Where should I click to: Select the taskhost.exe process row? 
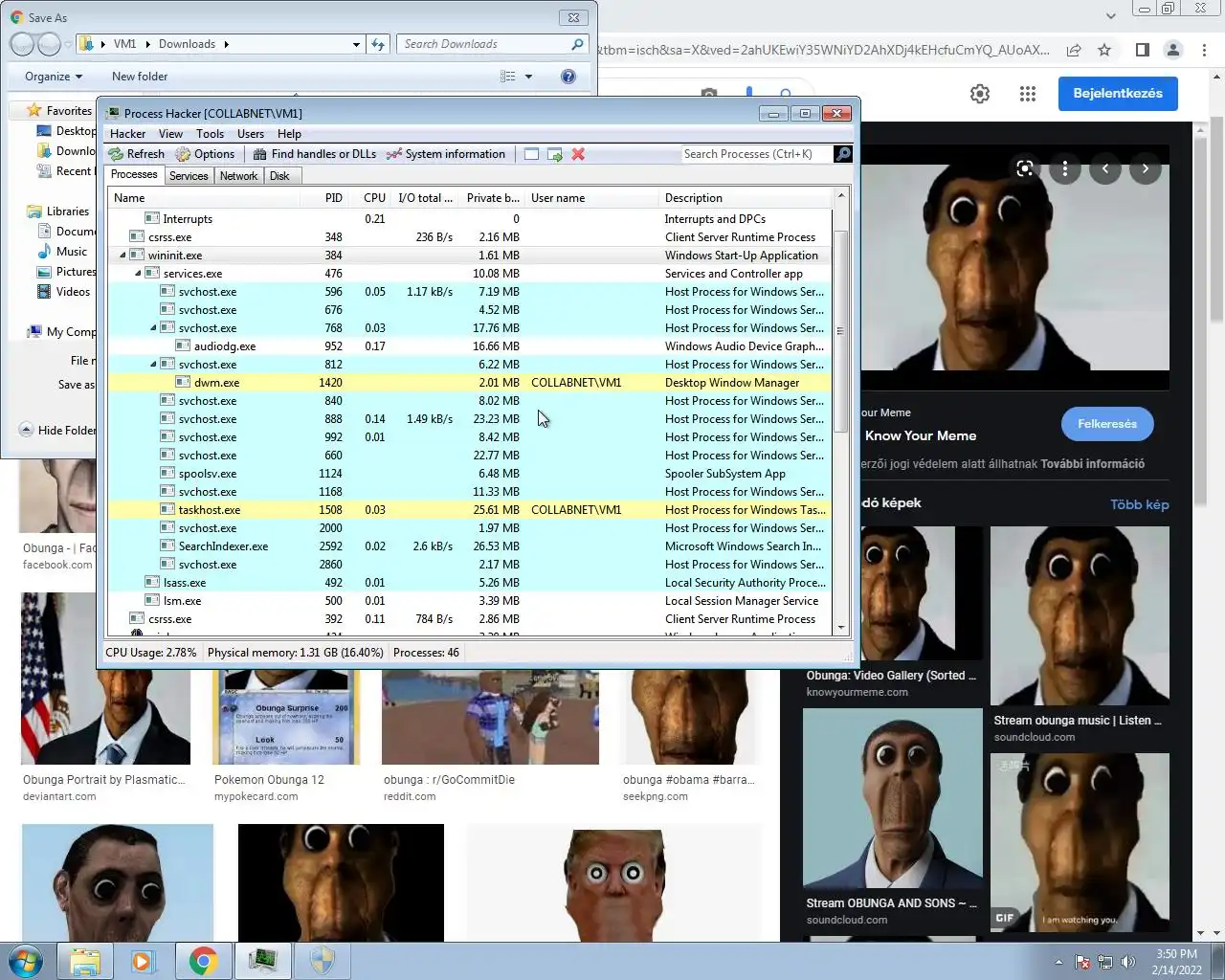click(x=469, y=510)
